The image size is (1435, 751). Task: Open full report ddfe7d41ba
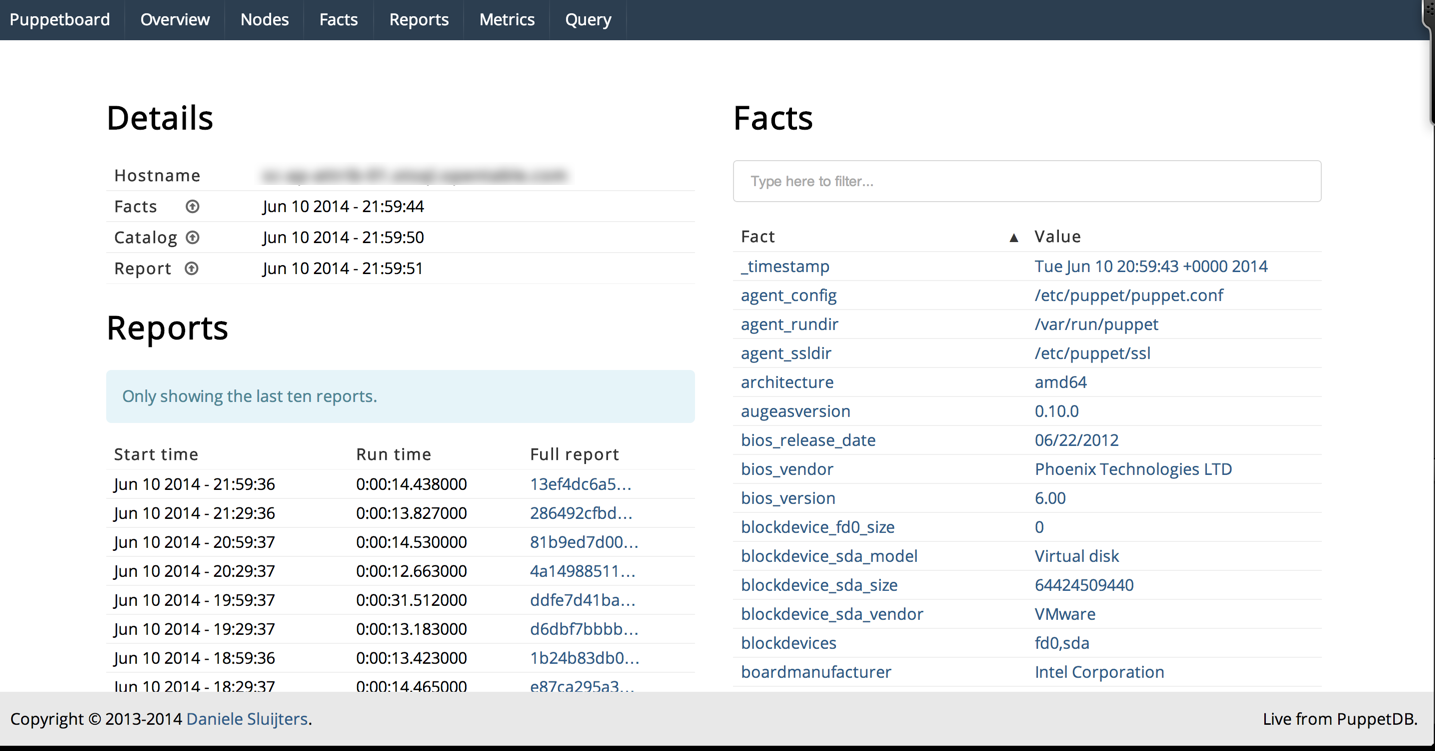coord(582,600)
